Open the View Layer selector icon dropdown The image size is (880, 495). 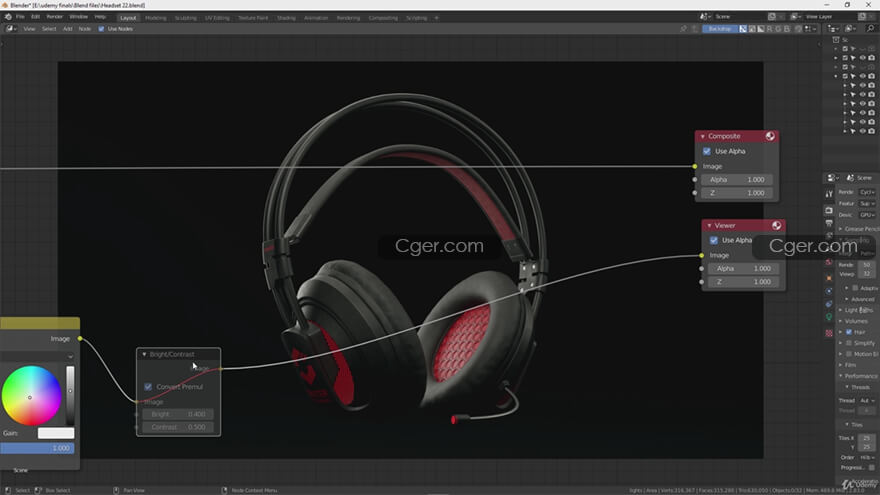pos(796,17)
